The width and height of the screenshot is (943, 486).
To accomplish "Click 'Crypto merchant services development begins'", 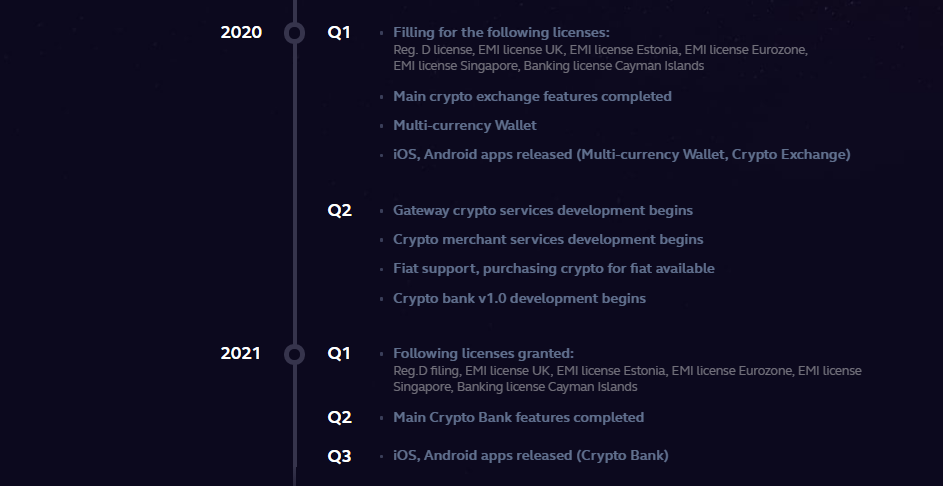I will tap(548, 239).
